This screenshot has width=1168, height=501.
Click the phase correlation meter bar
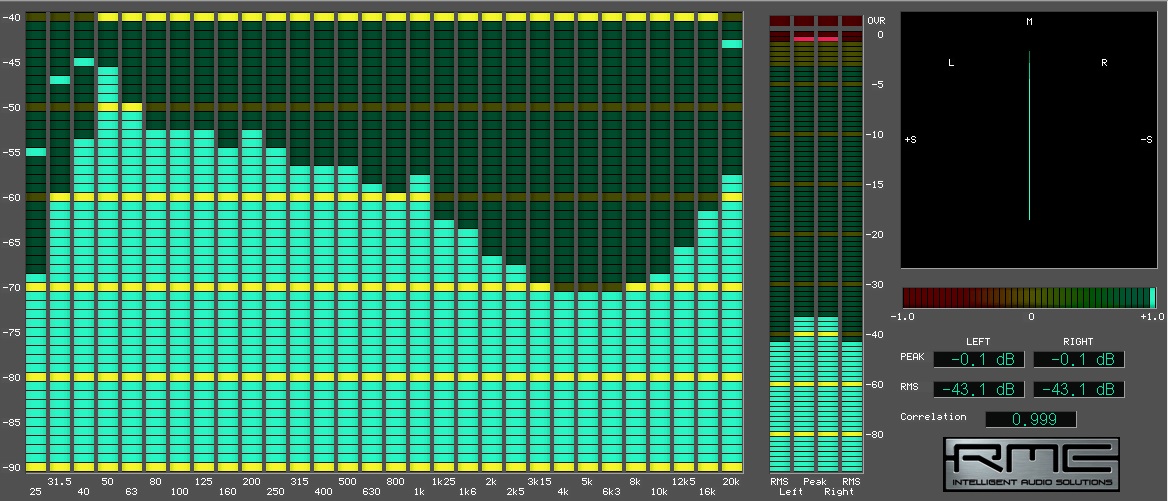point(1029,297)
